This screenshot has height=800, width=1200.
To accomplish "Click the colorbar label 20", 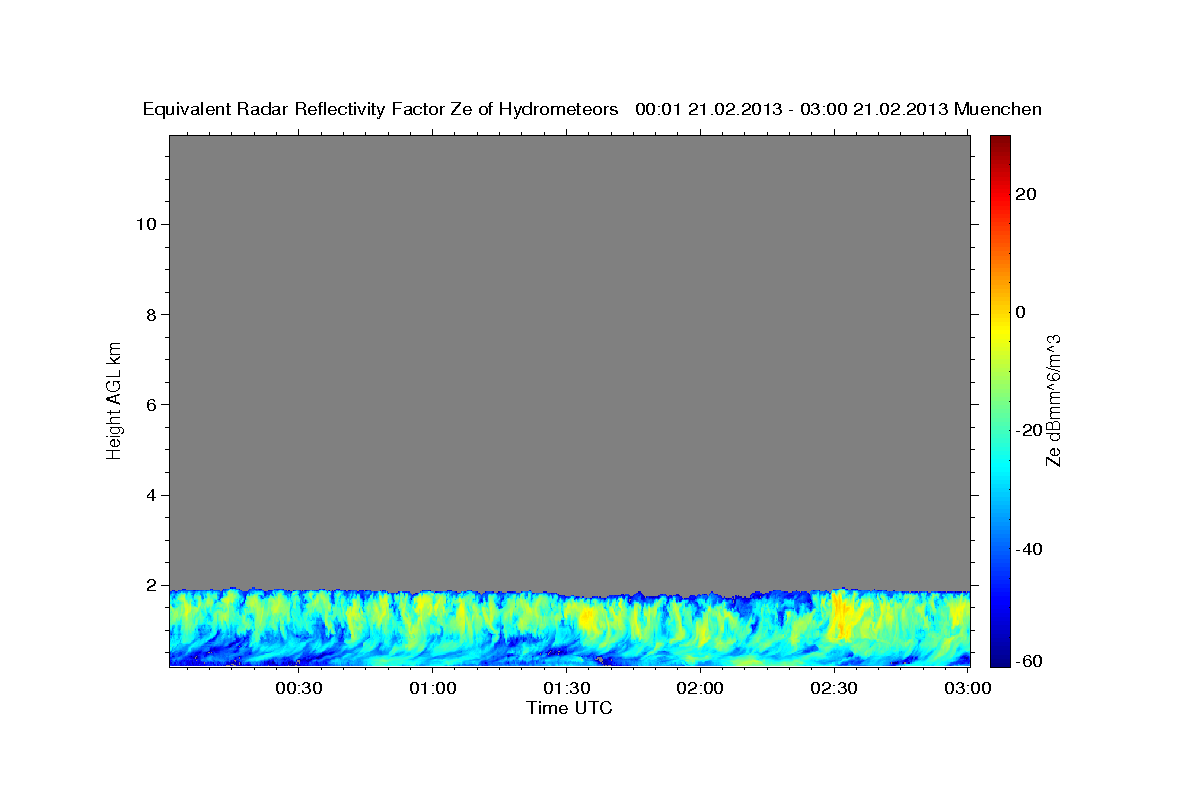I will click(x=1026, y=194).
